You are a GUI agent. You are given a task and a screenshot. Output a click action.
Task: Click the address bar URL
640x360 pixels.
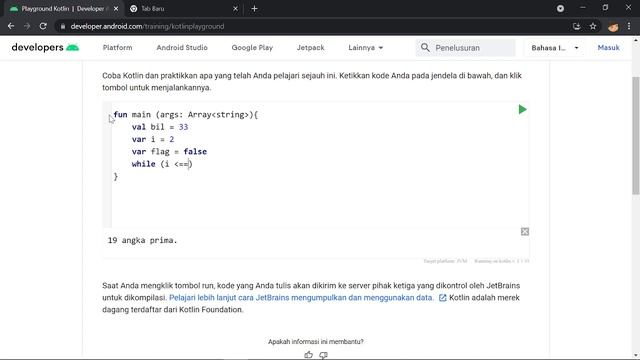point(147,27)
